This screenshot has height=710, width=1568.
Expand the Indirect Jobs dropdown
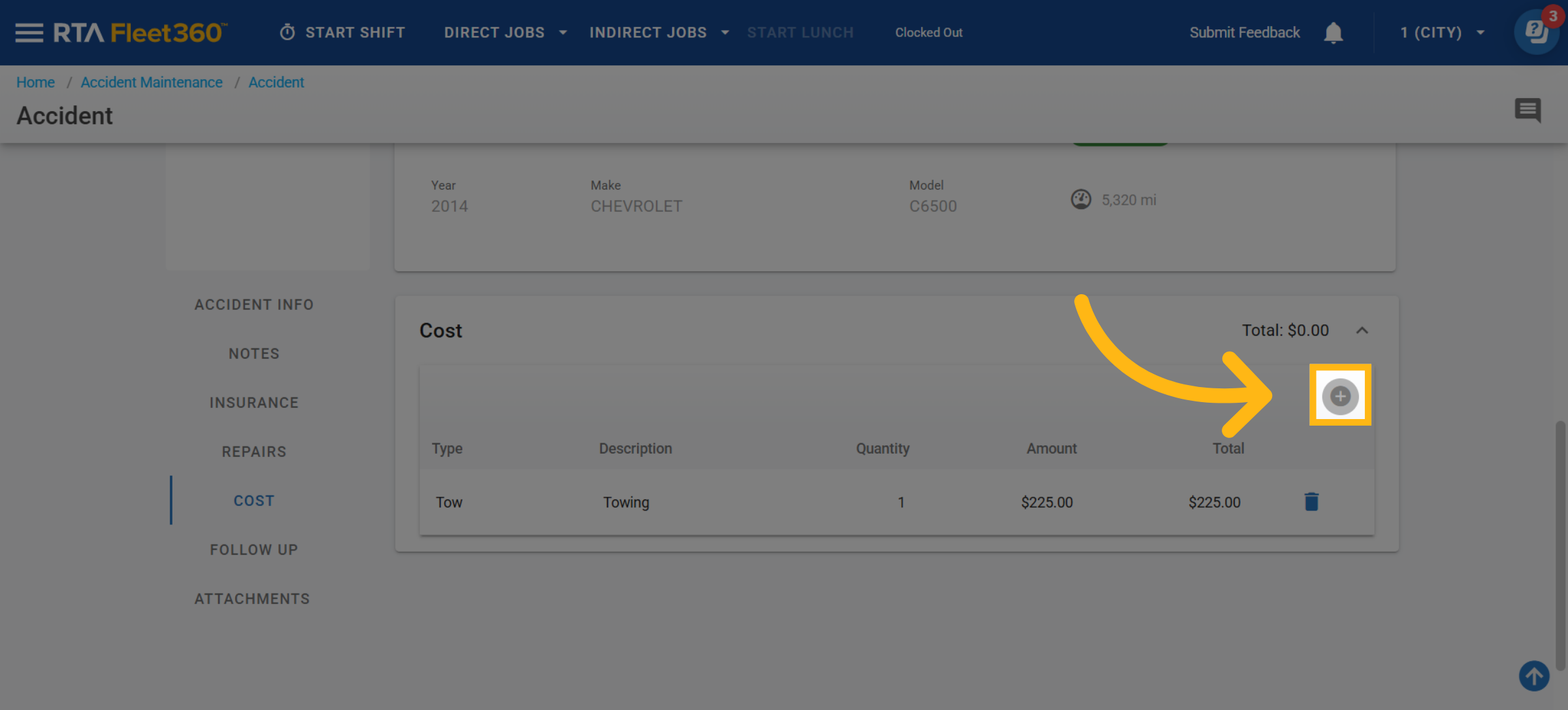[659, 33]
